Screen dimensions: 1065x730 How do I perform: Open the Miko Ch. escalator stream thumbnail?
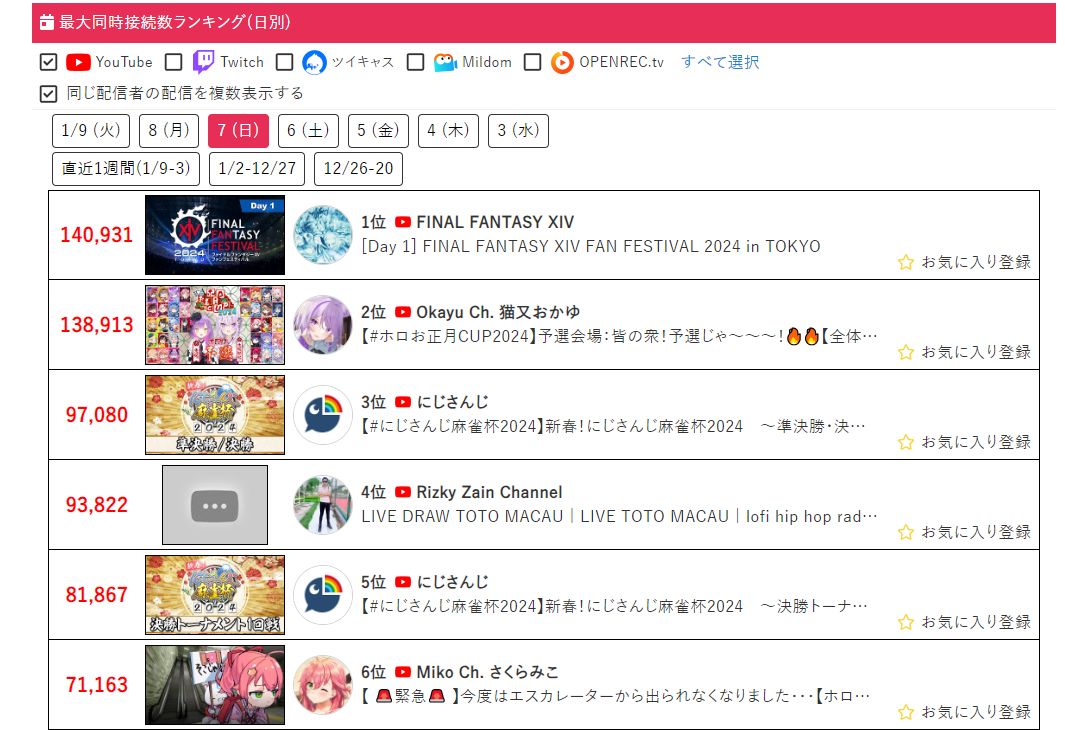[215, 685]
